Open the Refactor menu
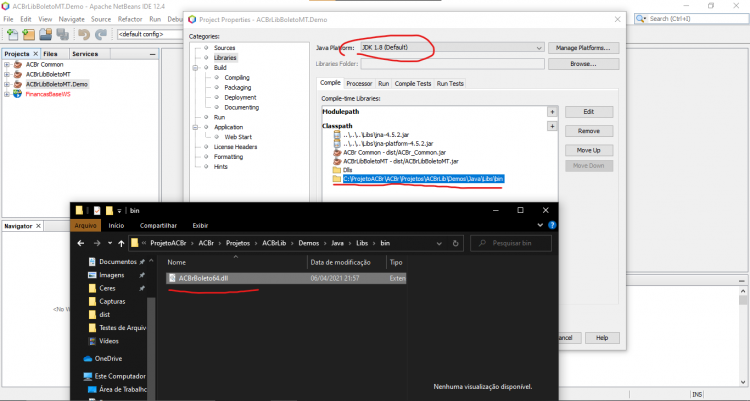This screenshot has width=750, height=401. [130, 19]
